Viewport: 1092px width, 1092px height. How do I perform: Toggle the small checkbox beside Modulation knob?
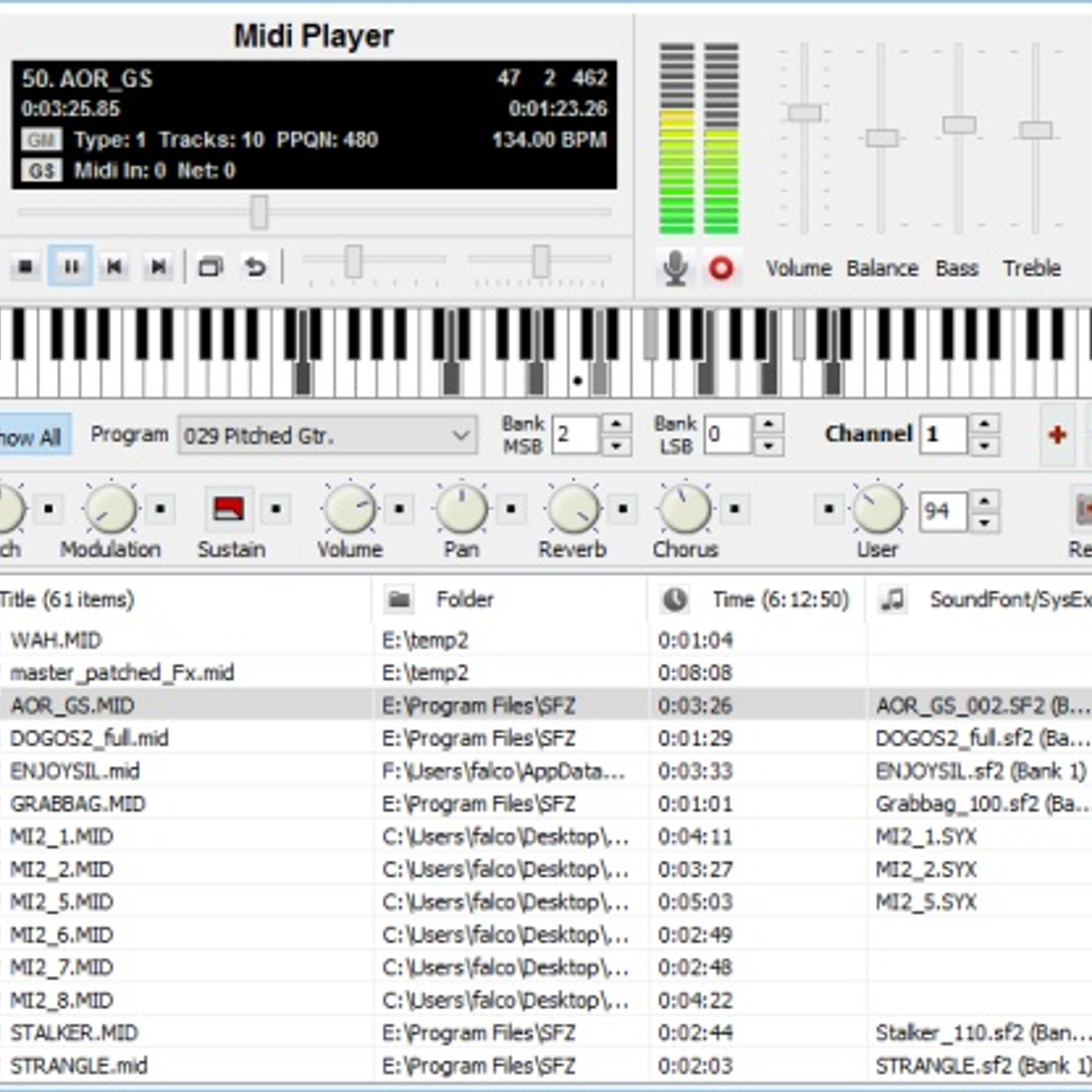click(x=160, y=509)
